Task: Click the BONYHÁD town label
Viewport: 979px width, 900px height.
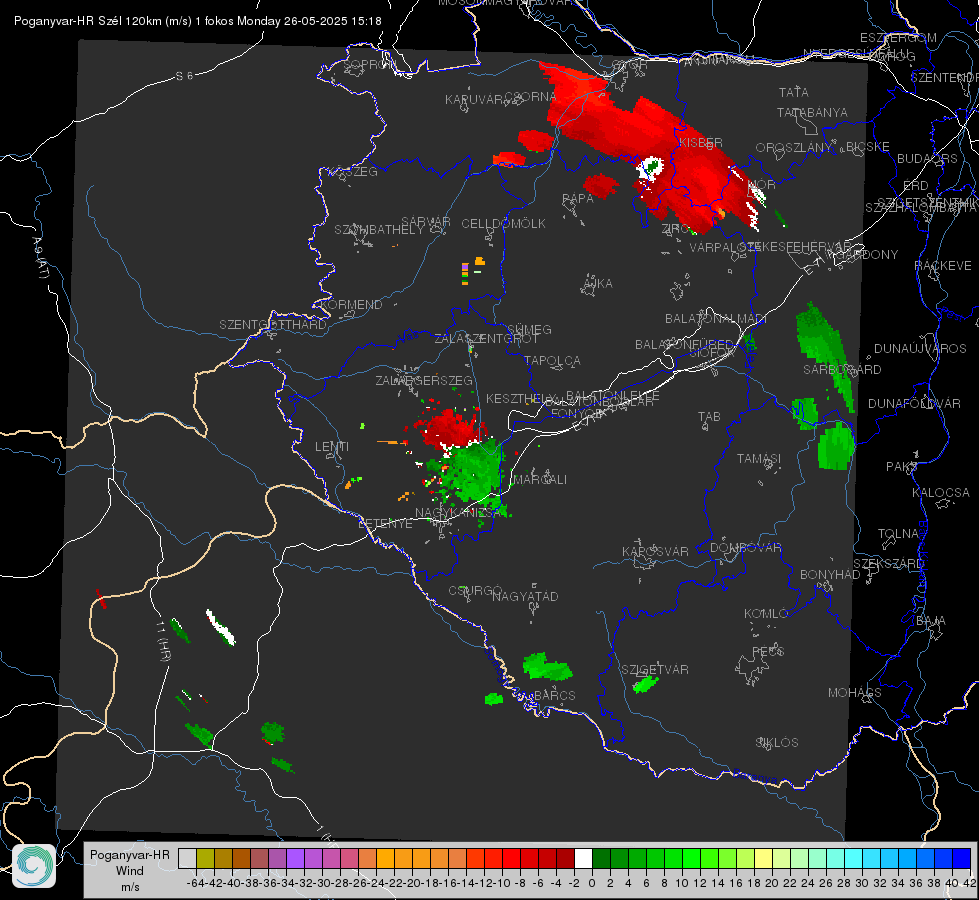Action: pyautogui.click(x=830, y=575)
